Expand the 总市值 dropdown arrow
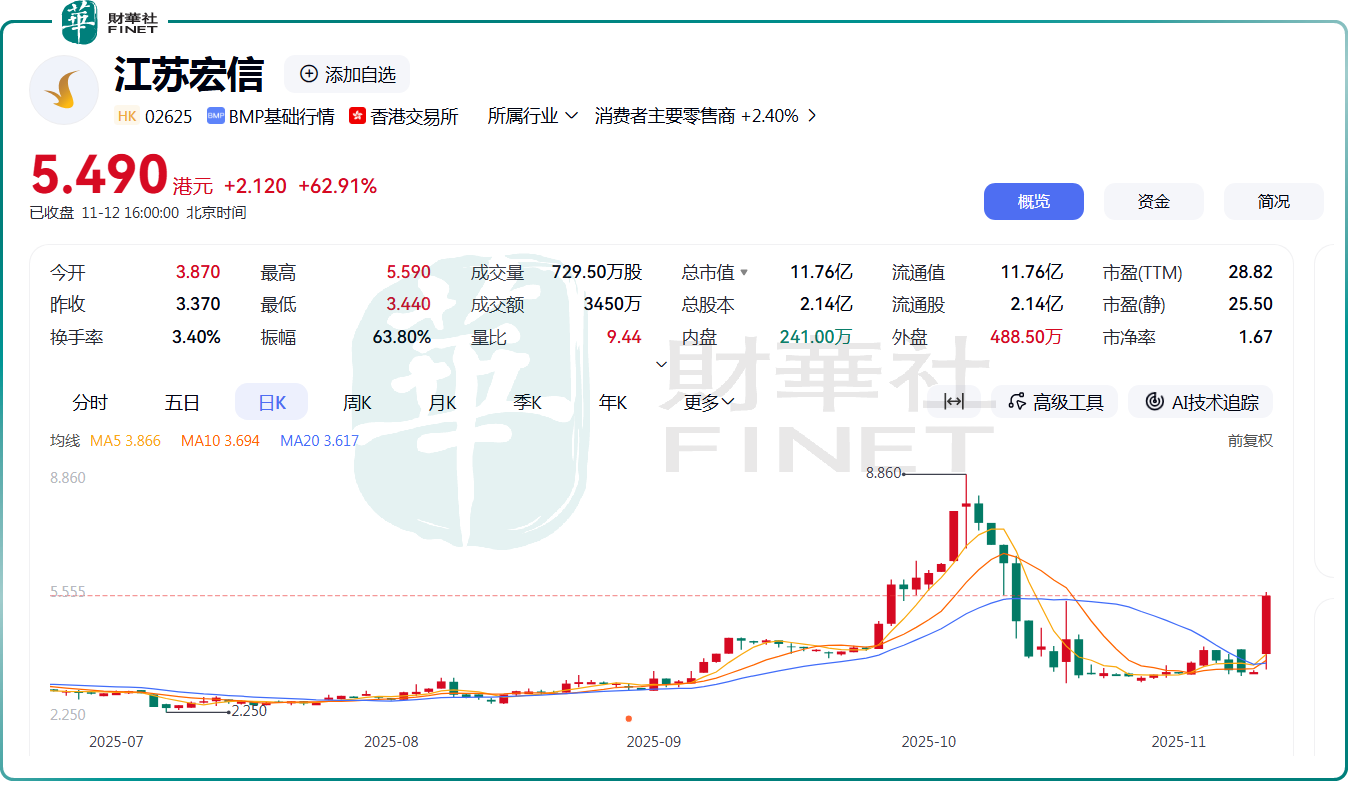The image size is (1348, 801). pos(743,273)
